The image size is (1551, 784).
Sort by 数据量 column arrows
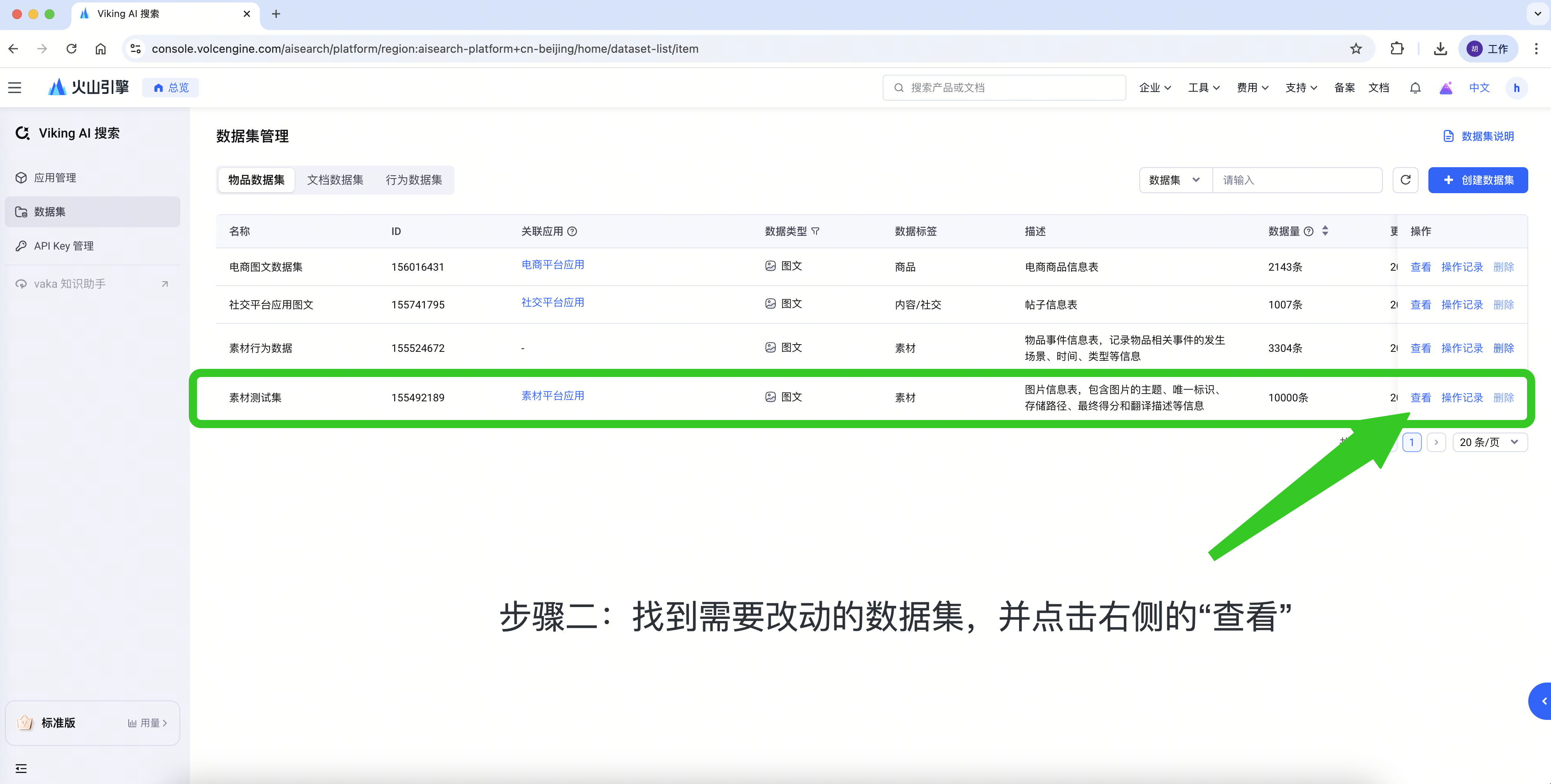tap(1324, 231)
